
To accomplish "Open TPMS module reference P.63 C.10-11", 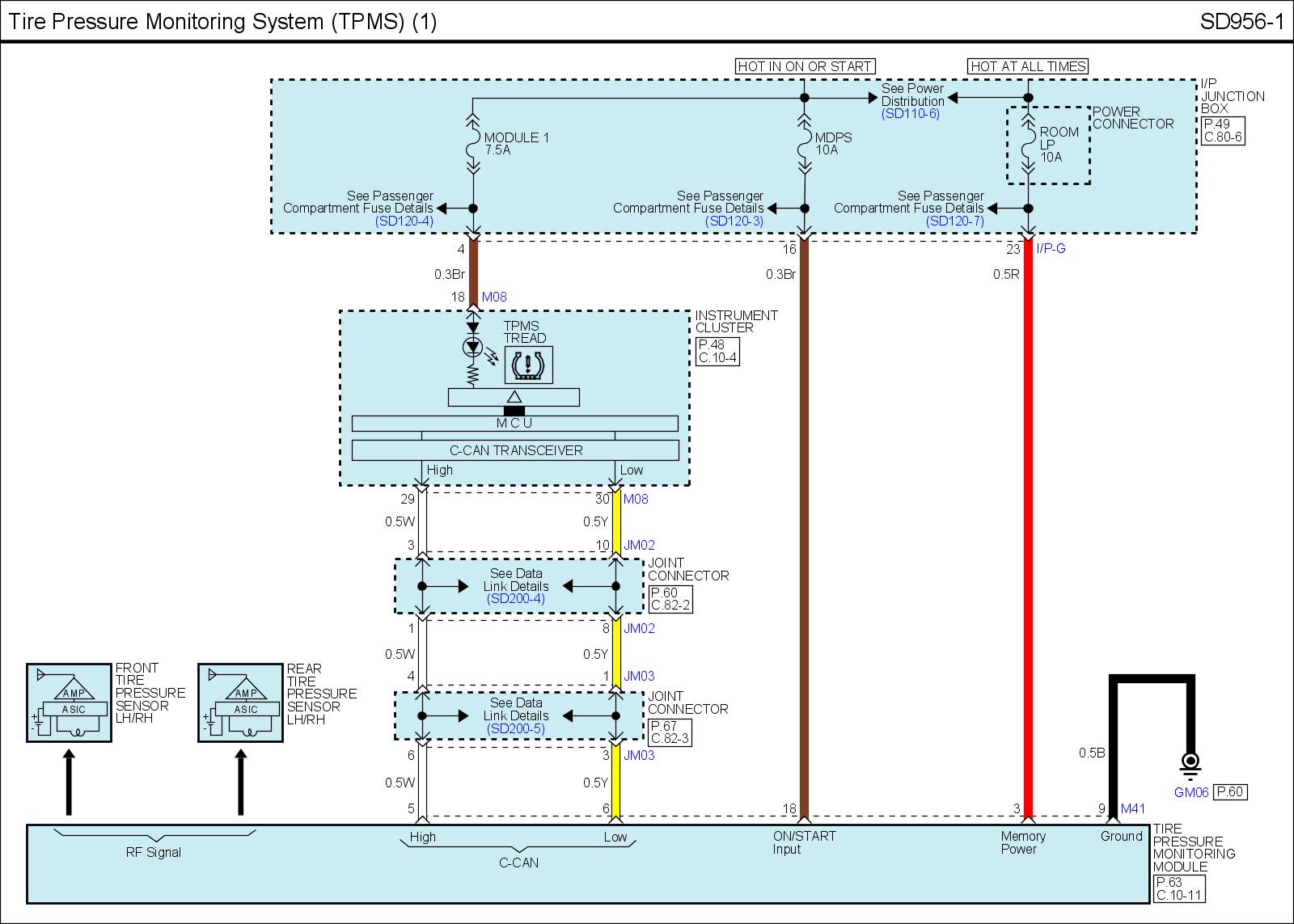I will (1178, 888).
